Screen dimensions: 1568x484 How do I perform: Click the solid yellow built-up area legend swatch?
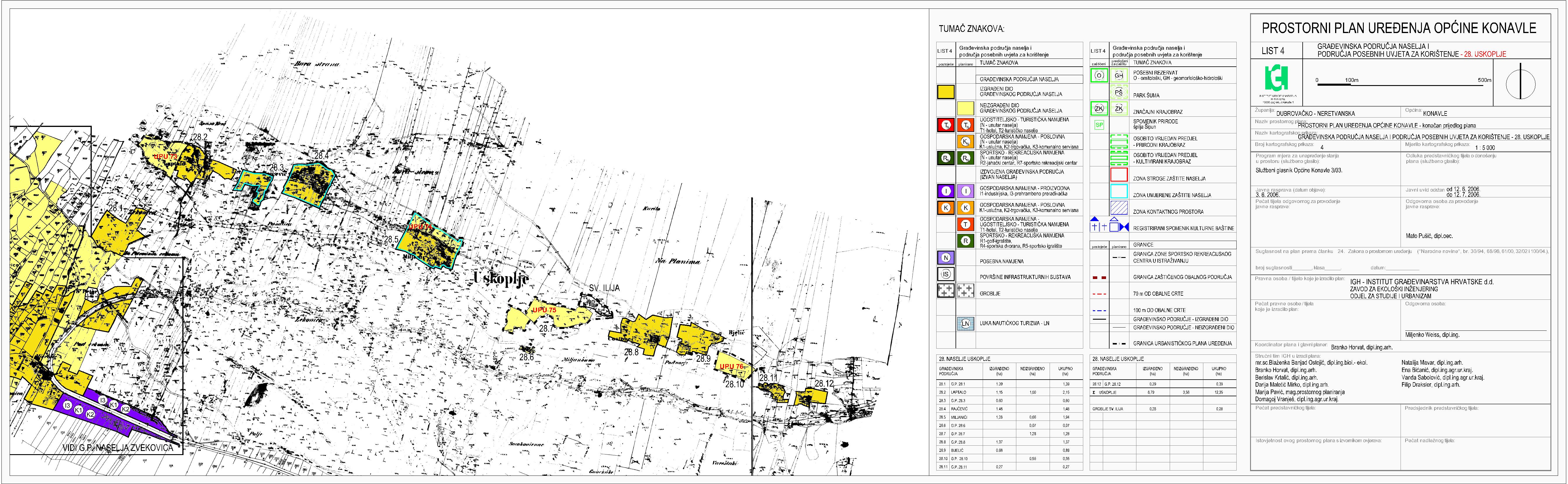[x=945, y=92]
